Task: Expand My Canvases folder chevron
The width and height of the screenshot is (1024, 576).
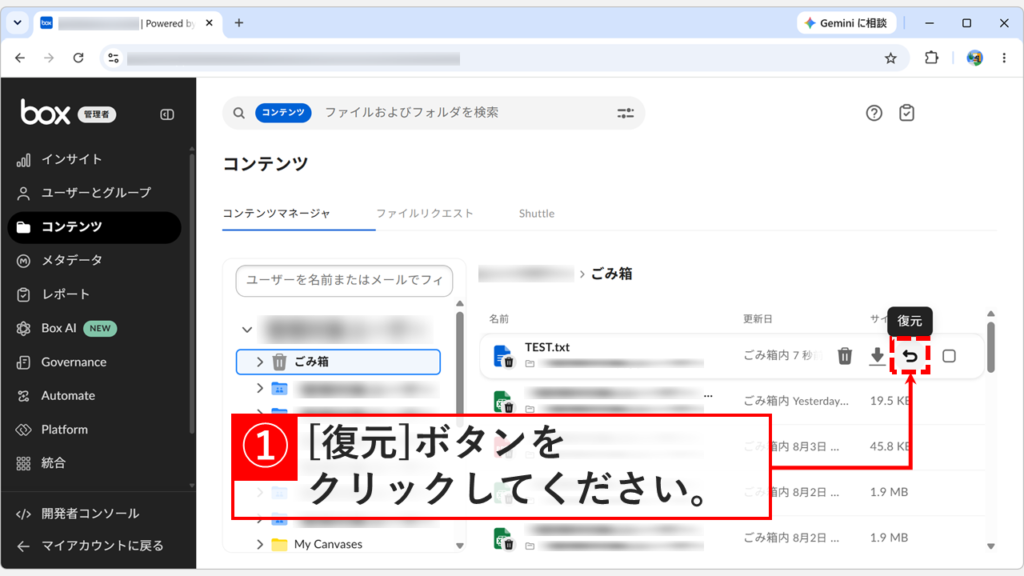Action: (260, 544)
